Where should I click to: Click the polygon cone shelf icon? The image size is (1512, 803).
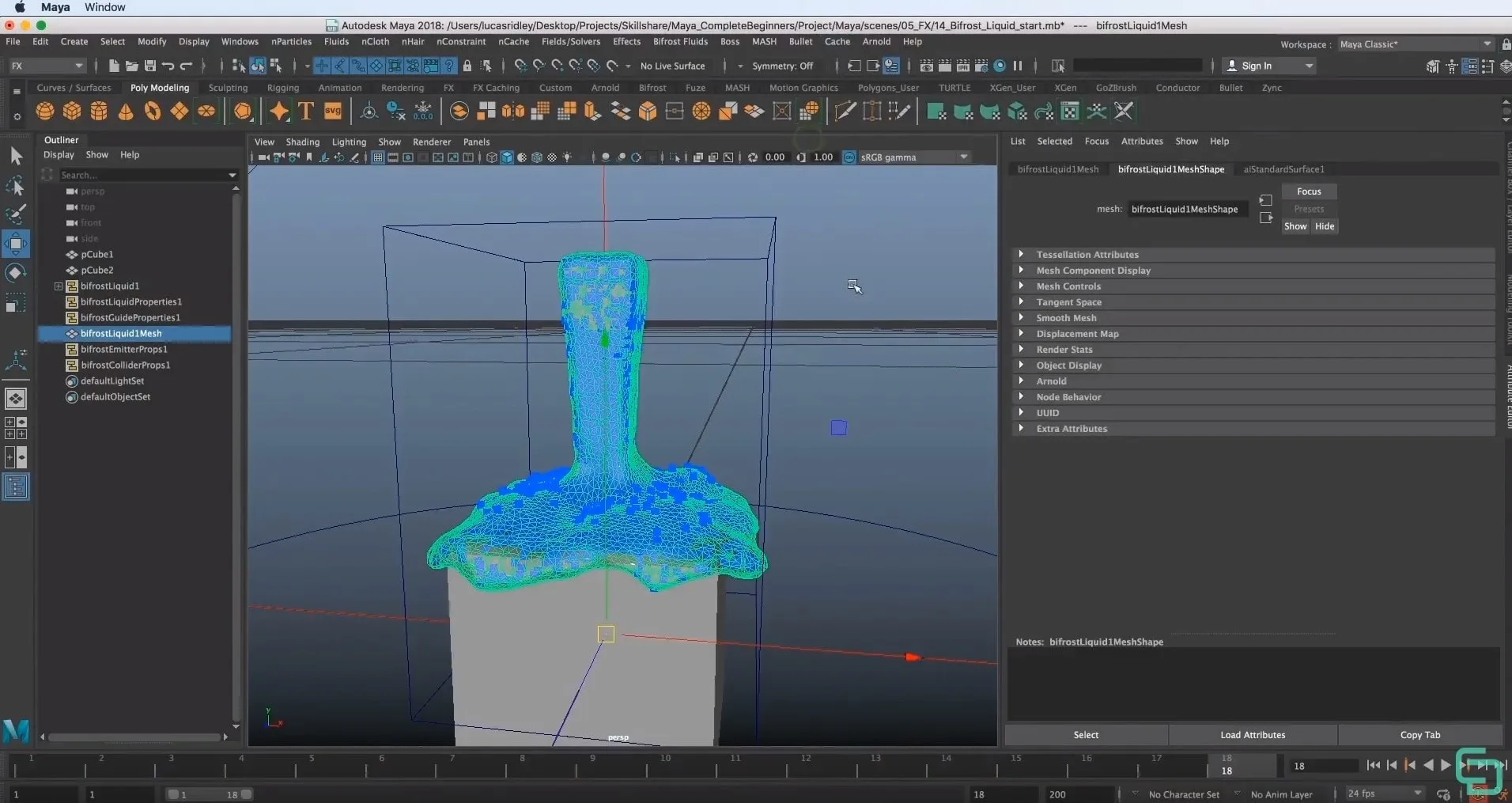point(126,112)
